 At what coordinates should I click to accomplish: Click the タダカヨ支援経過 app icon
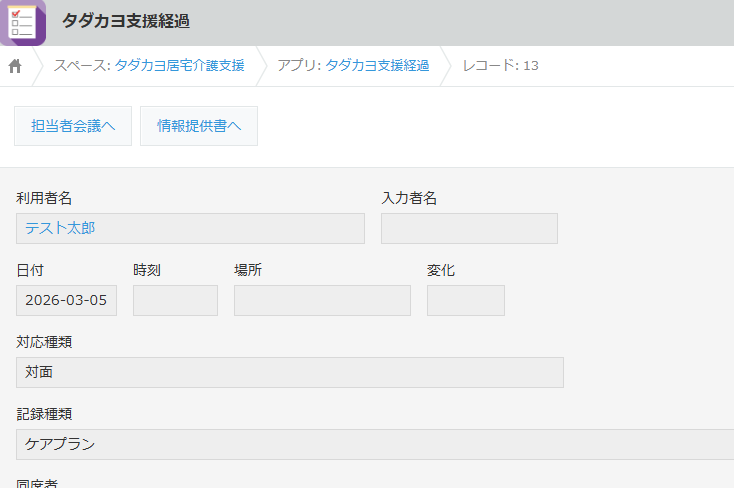coord(22,22)
